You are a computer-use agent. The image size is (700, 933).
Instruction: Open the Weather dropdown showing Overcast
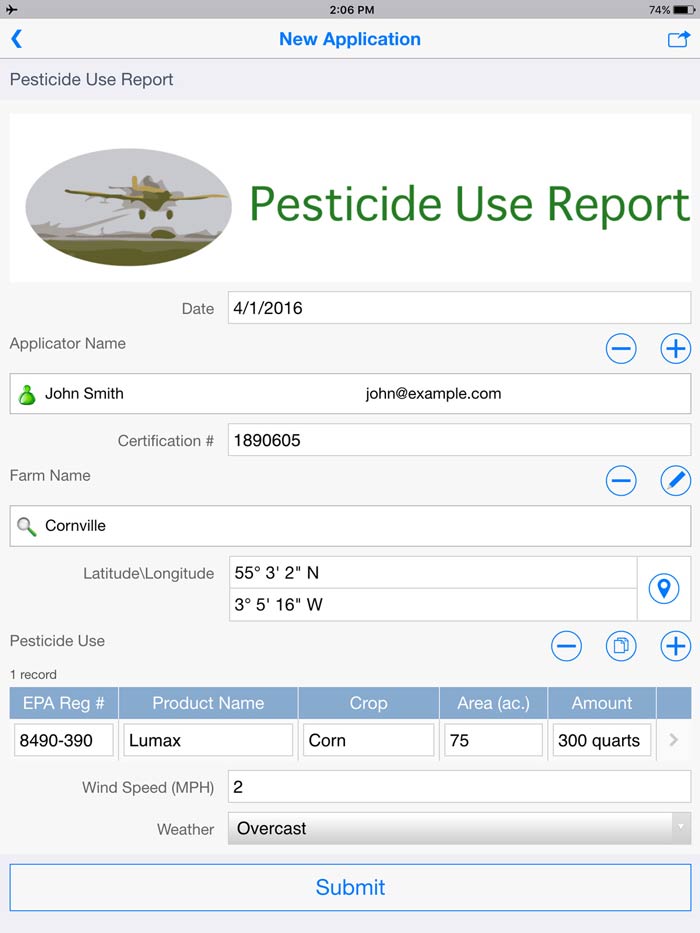459,829
